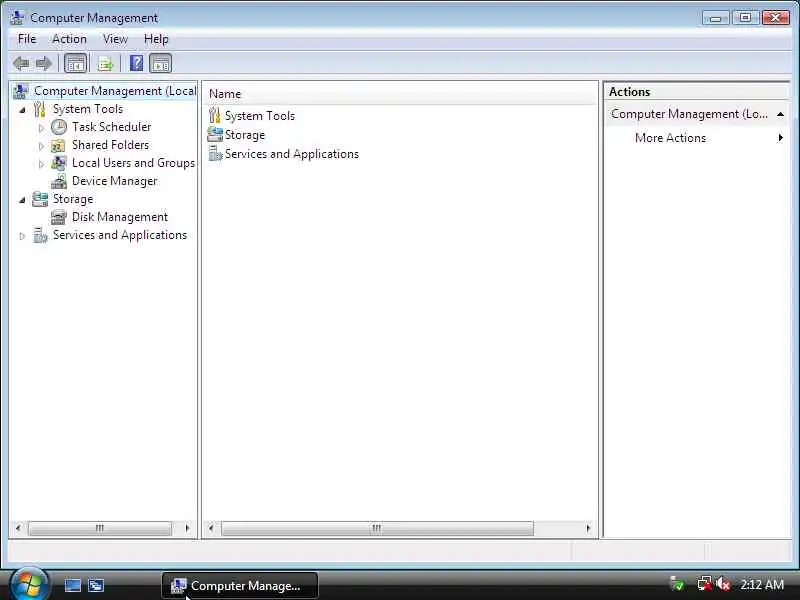This screenshot has height=600, width=800.
Task: Open the View menu
Action: 115,39
